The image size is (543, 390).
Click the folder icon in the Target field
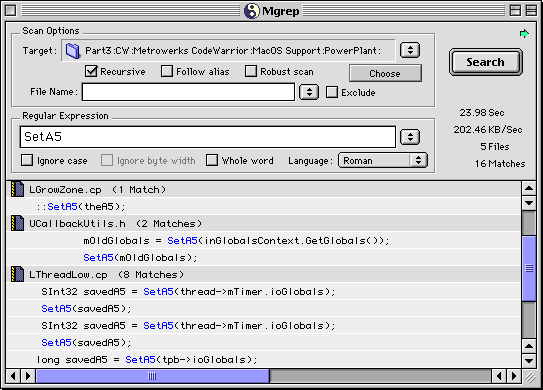(73, 51)
